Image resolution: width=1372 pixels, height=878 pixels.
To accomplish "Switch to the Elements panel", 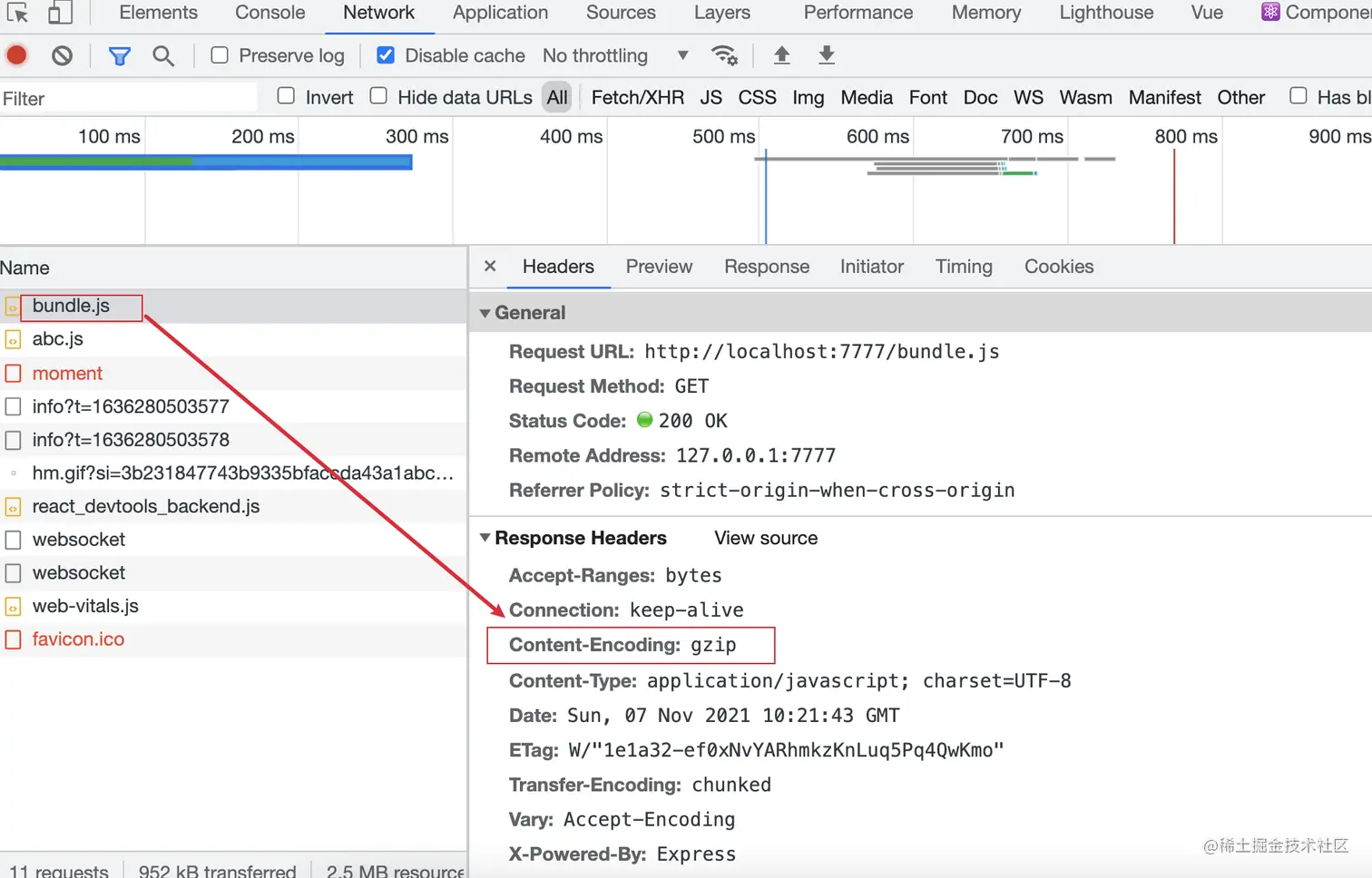I will pyautogui.click(x=158, y=13).
